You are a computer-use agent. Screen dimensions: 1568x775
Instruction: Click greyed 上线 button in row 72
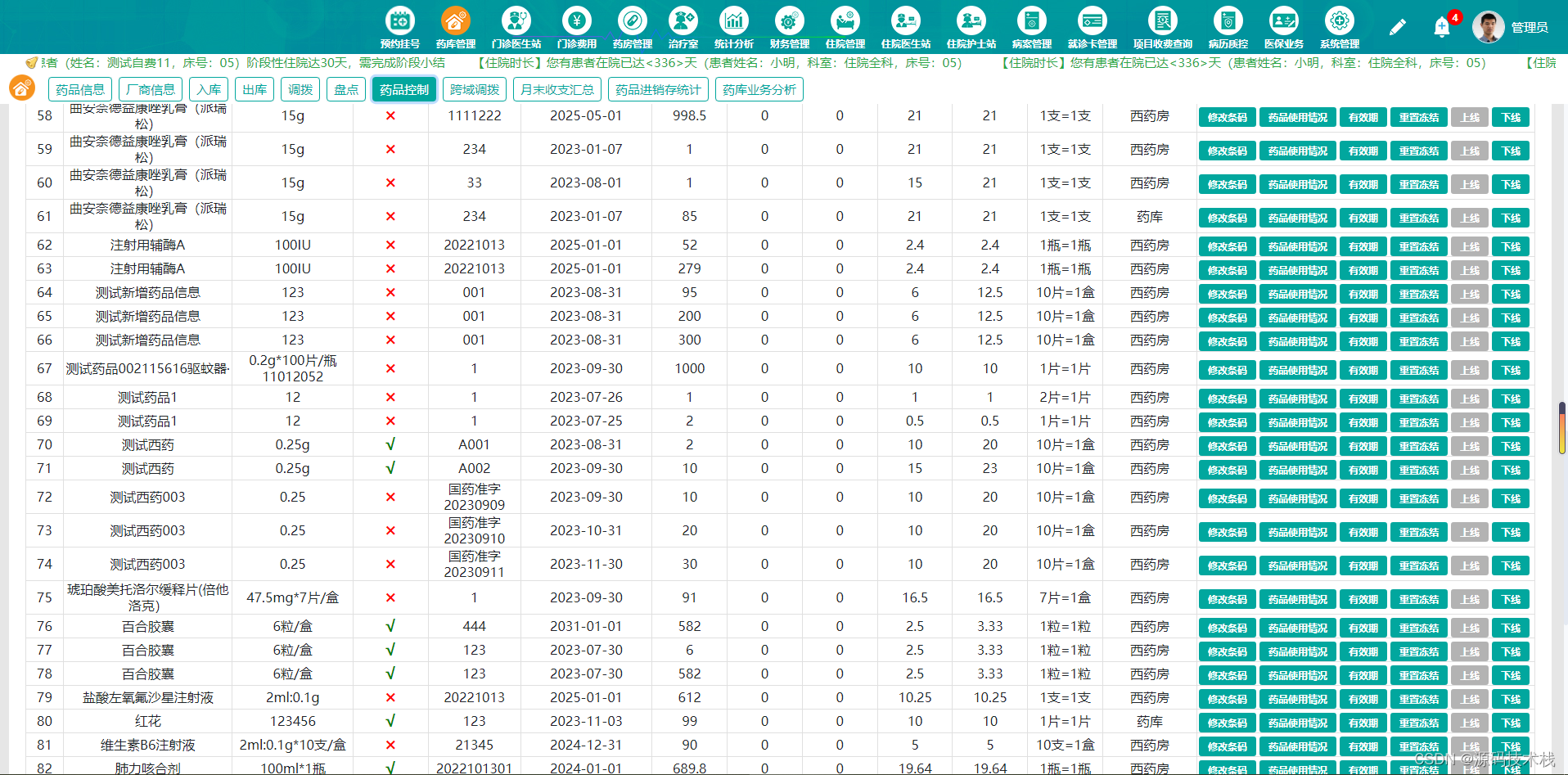[x=1470, y=498]
